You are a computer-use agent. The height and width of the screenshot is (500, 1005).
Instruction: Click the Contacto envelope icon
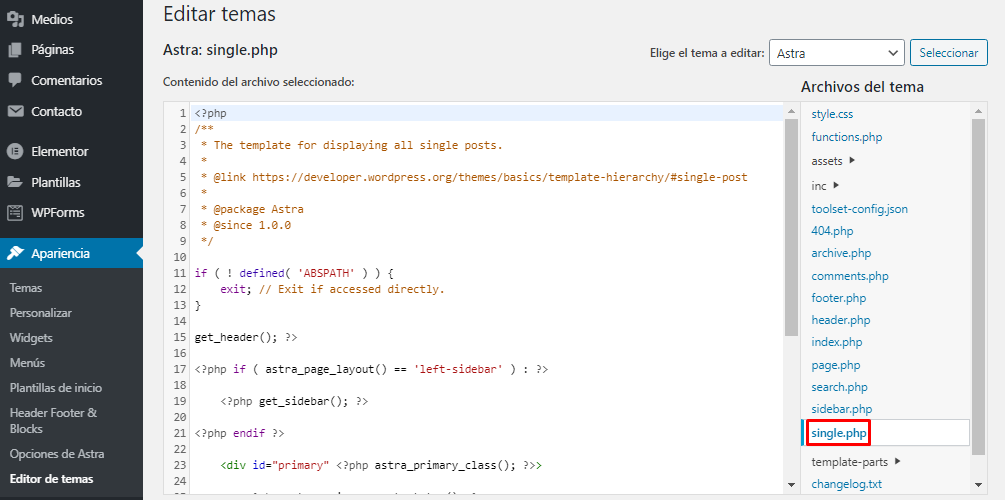pyautogui.click(x=15, y=112)
